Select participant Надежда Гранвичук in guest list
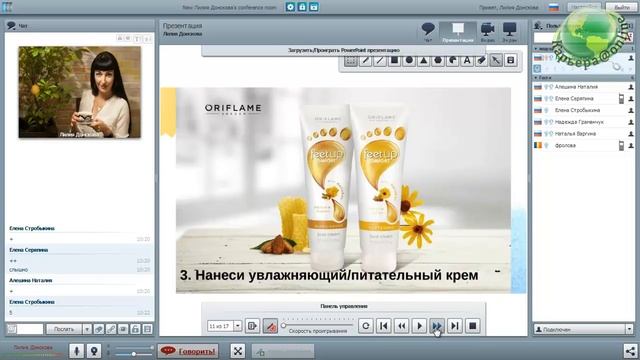 pyautogui.click(x=583, y=122)
